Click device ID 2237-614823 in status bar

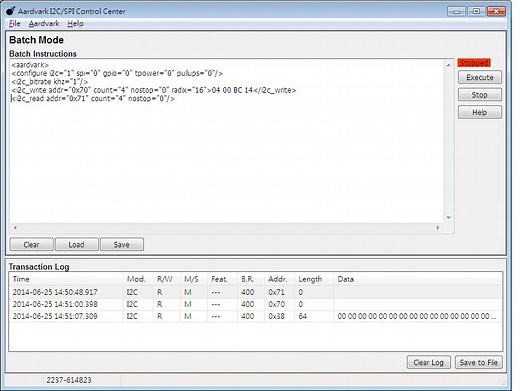(69, 380)
